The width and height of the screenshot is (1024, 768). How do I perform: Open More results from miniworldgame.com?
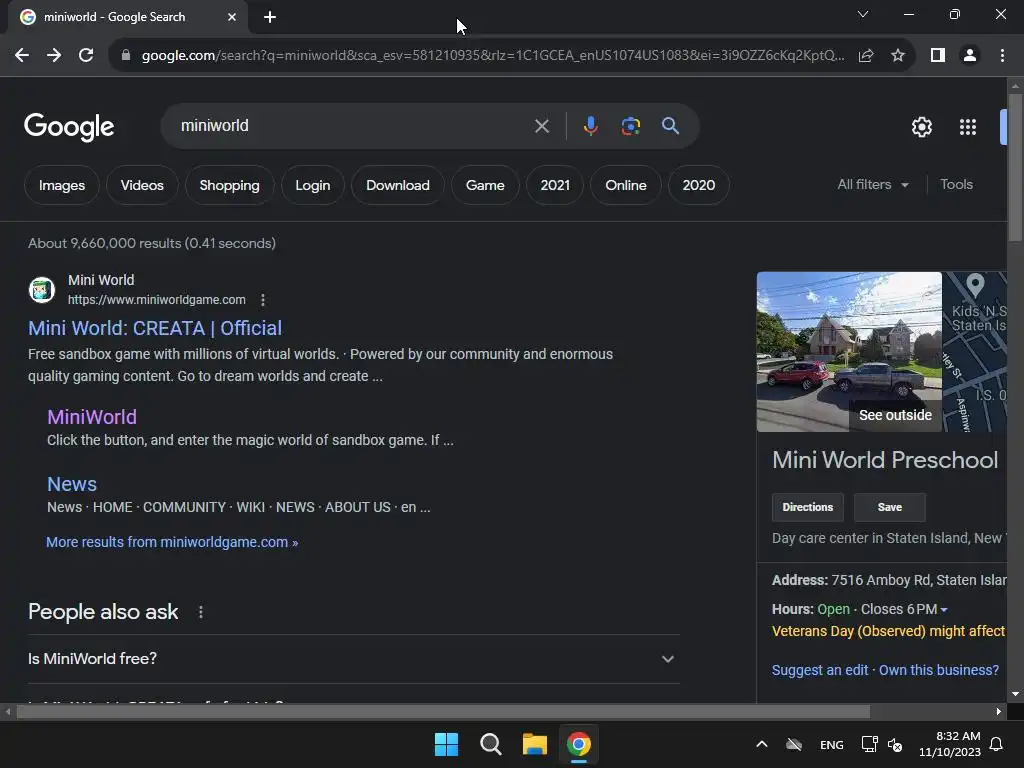tap(172, 542)
